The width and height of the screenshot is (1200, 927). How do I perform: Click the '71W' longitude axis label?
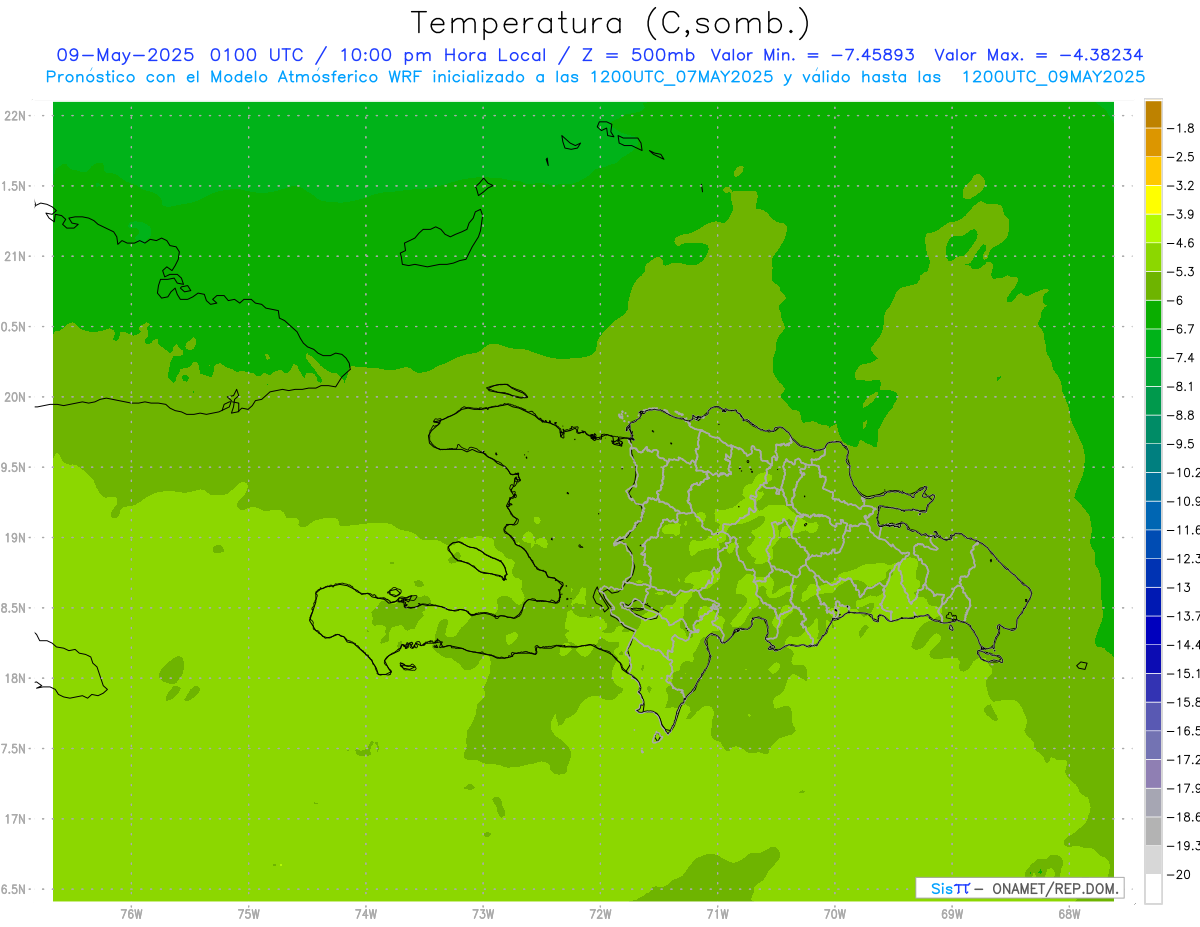click(x=717, y=913)
